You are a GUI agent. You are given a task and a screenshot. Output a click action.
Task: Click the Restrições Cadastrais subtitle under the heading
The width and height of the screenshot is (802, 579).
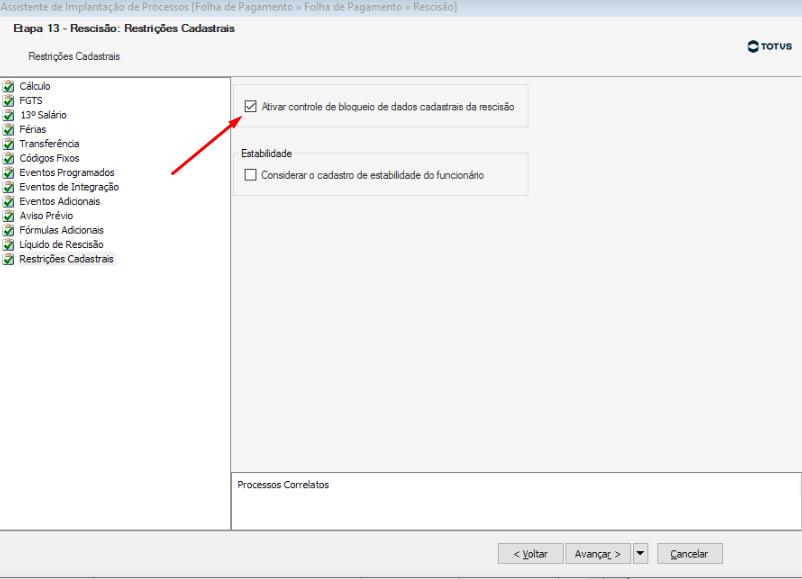click(74, 56)
